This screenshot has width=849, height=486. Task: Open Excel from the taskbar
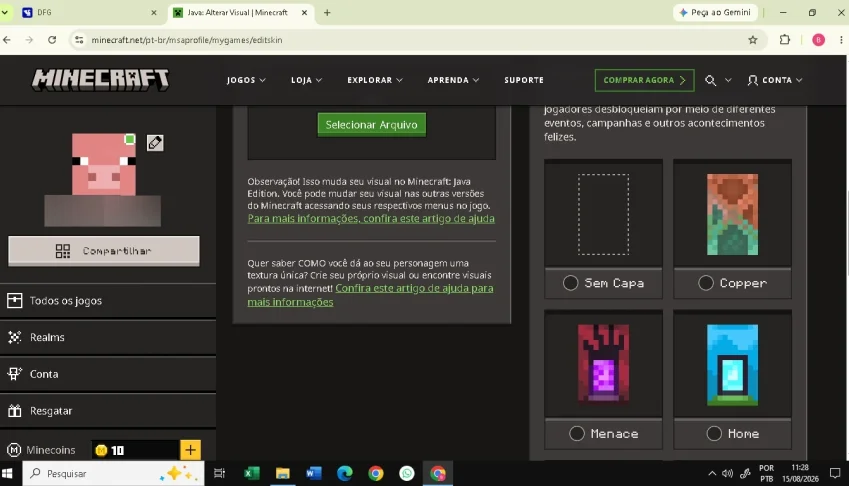(x=252, y=474)
